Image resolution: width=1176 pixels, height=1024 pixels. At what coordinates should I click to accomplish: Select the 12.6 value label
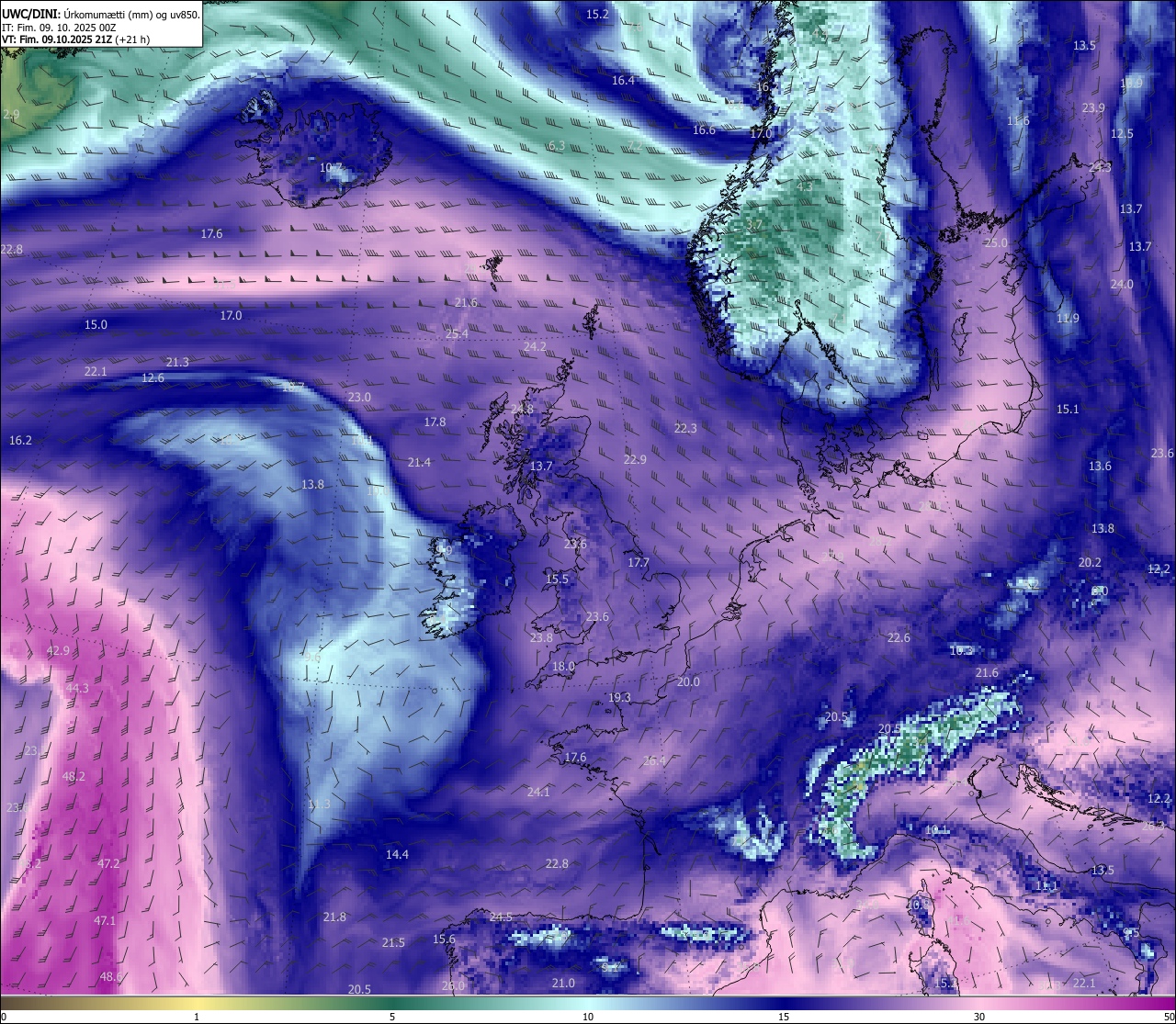point(153,378)
